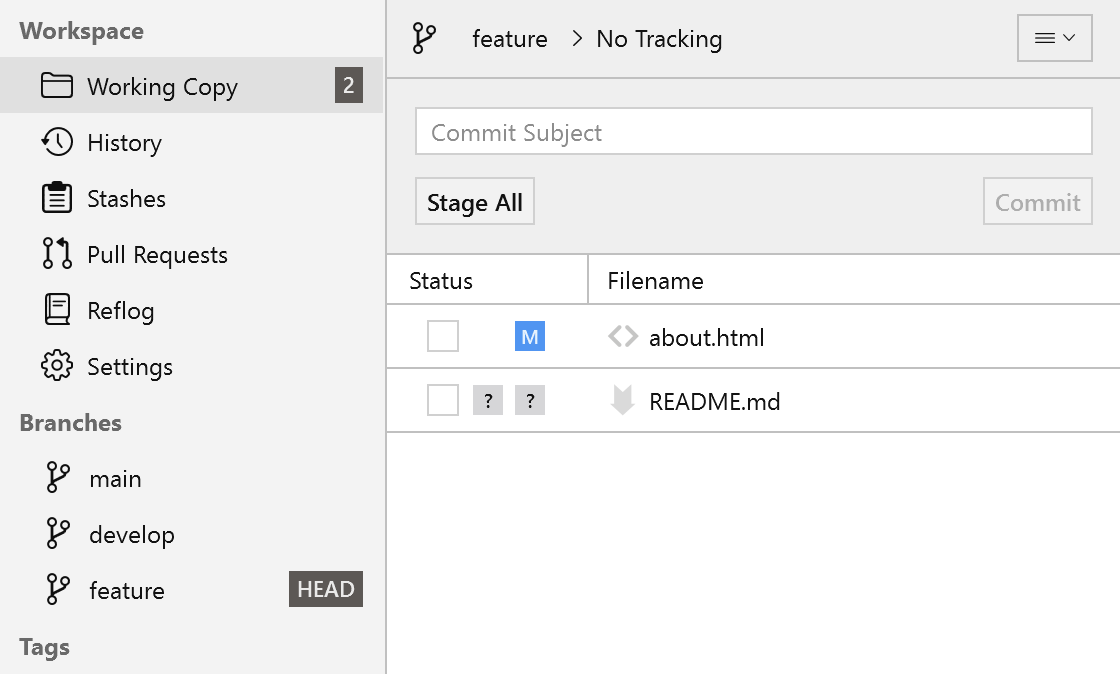
Task: Open the hamburger dropdown menu at top right
Action: pos(1054,38)
